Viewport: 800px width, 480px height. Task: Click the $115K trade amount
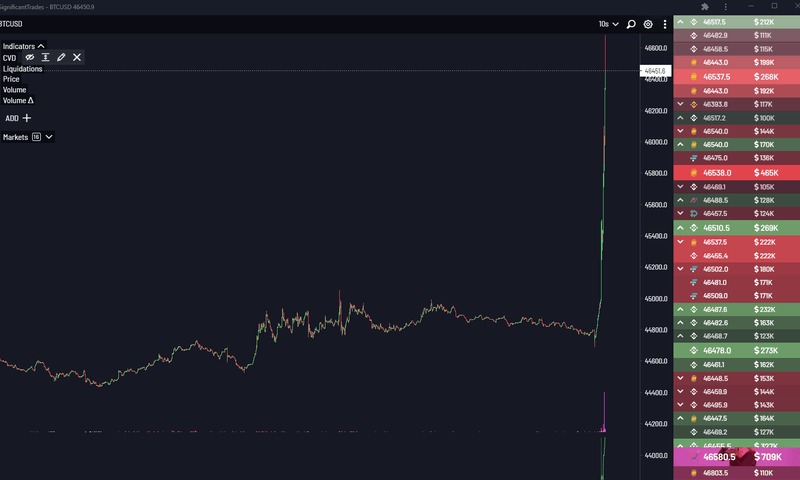click(x=763, y=49)
